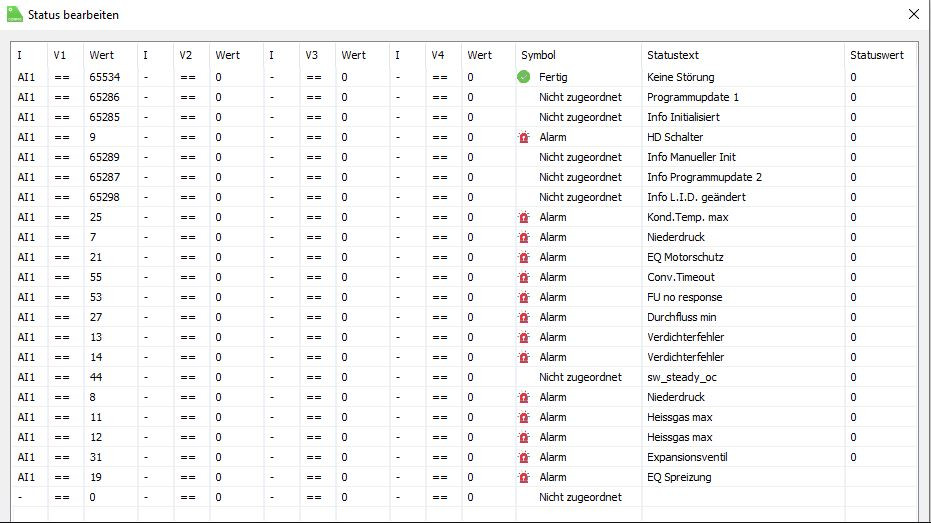Click alarm icon in EQ Motorschutz row
931x523 pixels.
pyautogui.click(x=524, y=258)
